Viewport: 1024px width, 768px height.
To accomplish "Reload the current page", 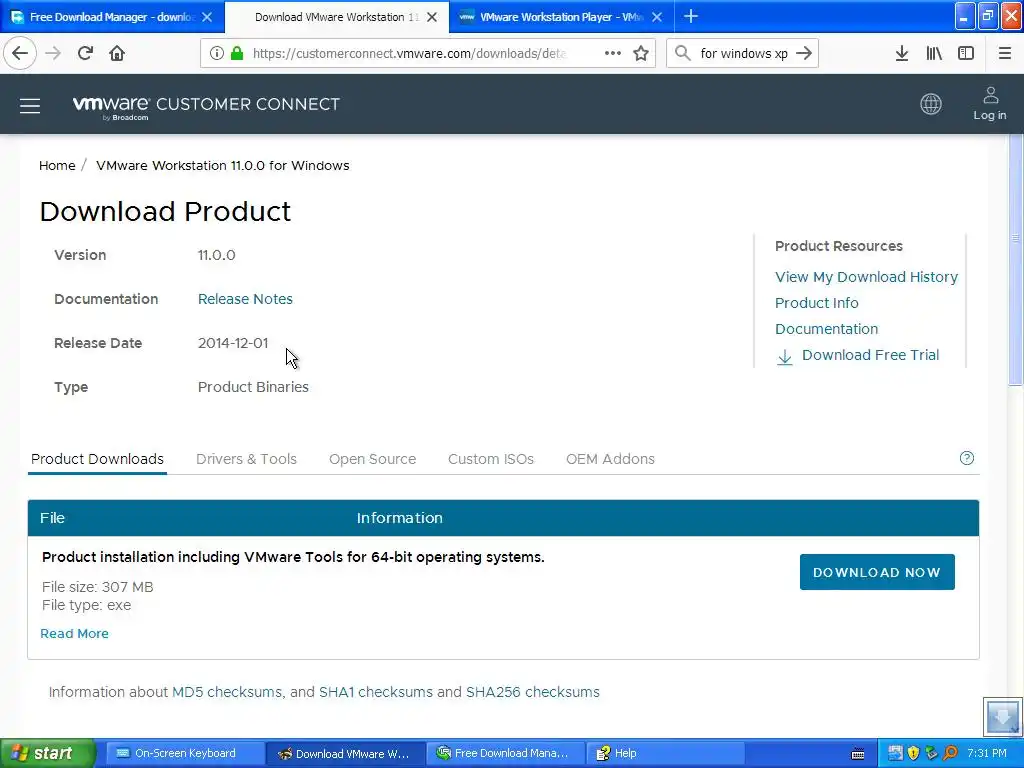I will (x=85, y=53).
